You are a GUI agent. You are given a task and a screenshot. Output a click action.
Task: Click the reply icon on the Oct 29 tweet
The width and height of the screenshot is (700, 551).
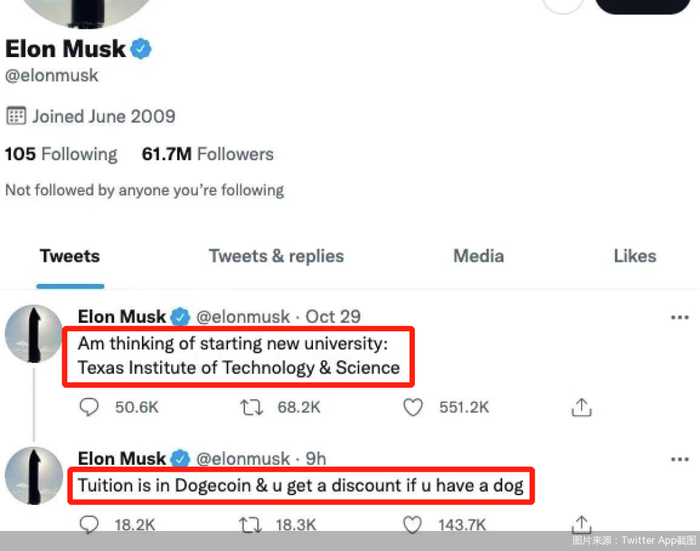(89, 407)
